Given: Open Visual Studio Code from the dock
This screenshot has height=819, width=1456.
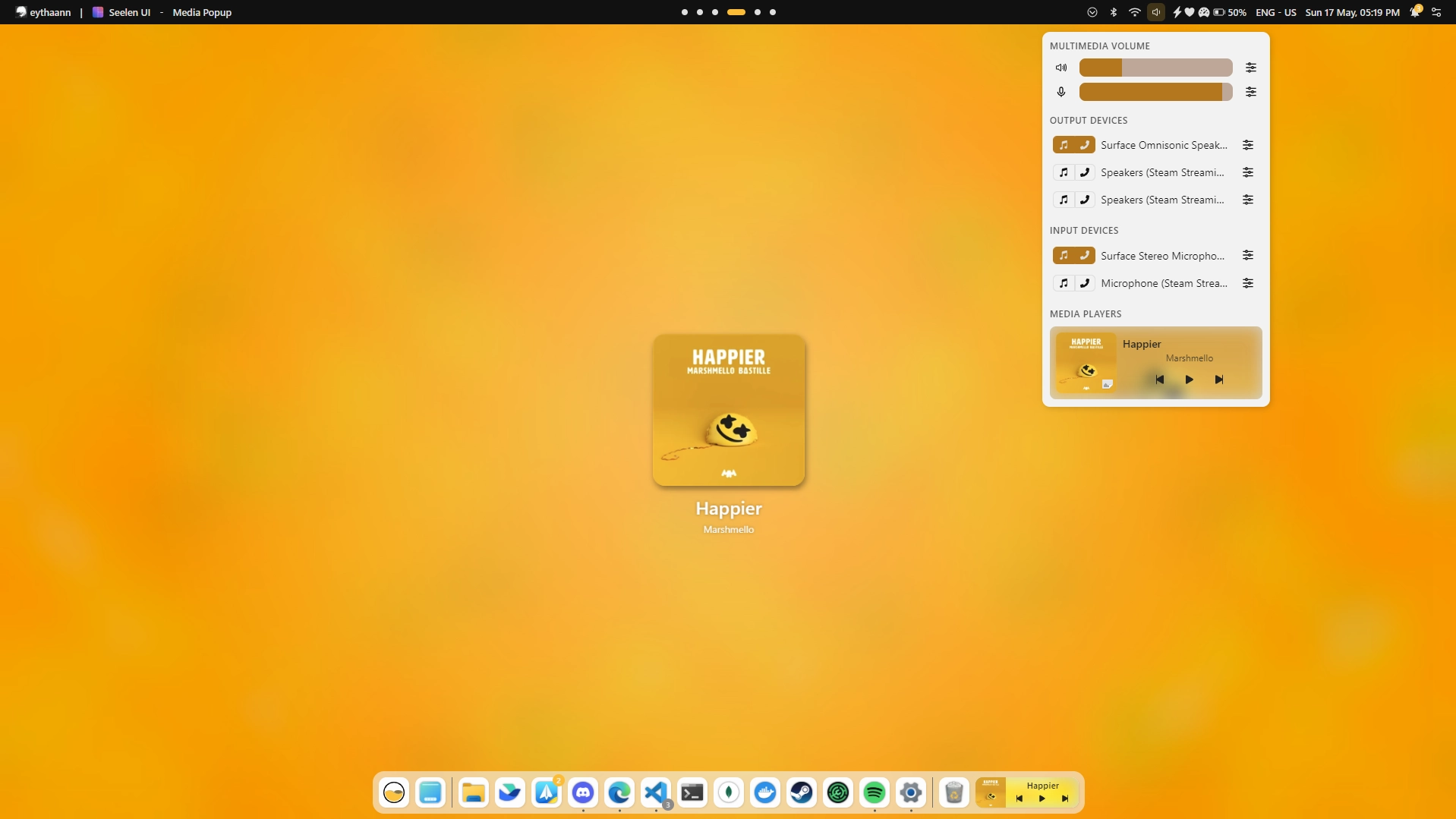Looking at the screenshot, I should pos(656,792).
